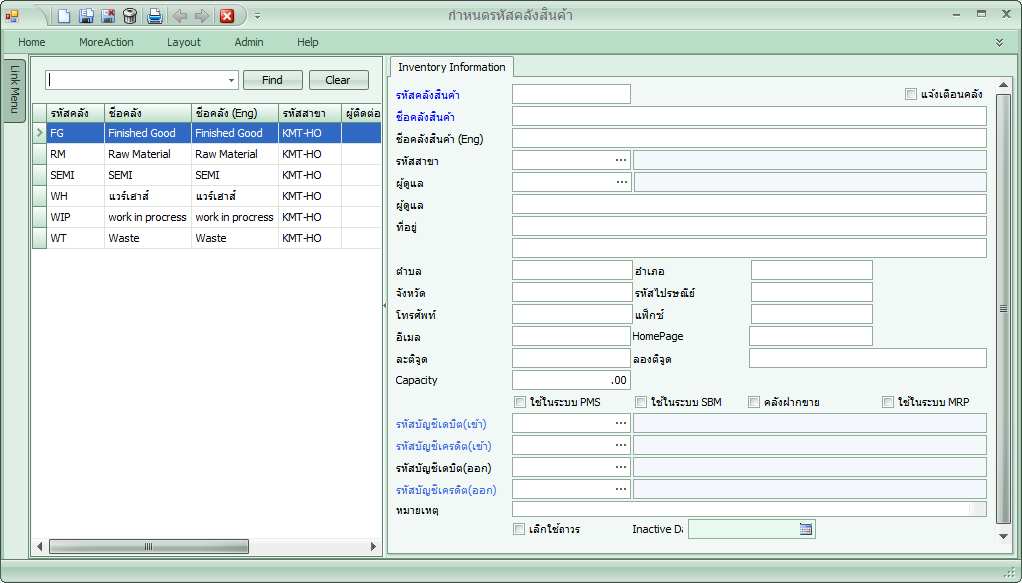Image resolution: width=1022 pixels, height=583 pixels.
Task: Click the Print icon in toolbar
Action: [155, 16]
